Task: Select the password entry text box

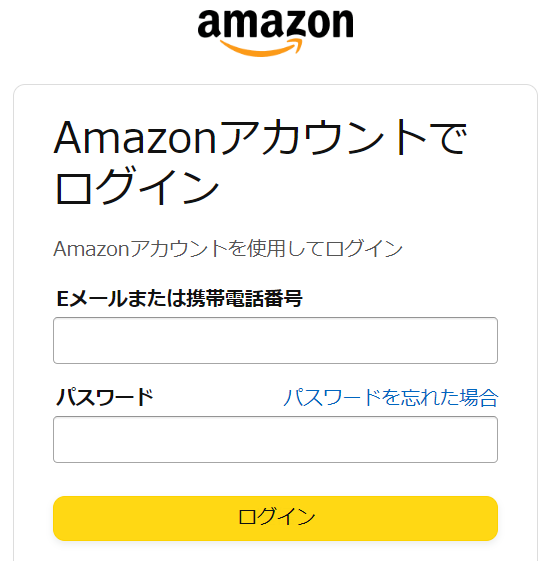Action: pos(275,439)
